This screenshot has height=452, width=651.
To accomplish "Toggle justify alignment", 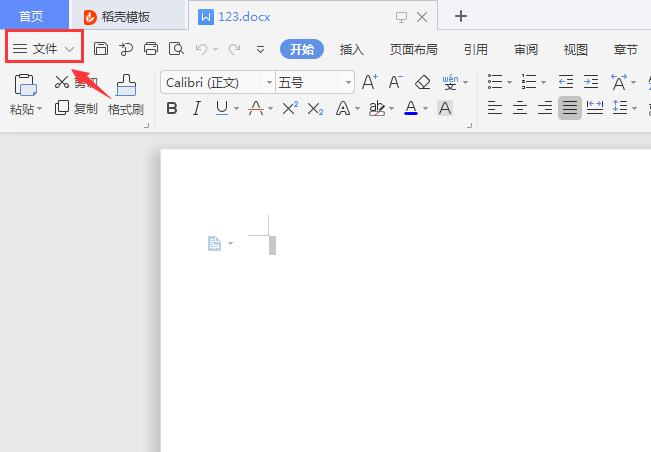I will point(570,108).
